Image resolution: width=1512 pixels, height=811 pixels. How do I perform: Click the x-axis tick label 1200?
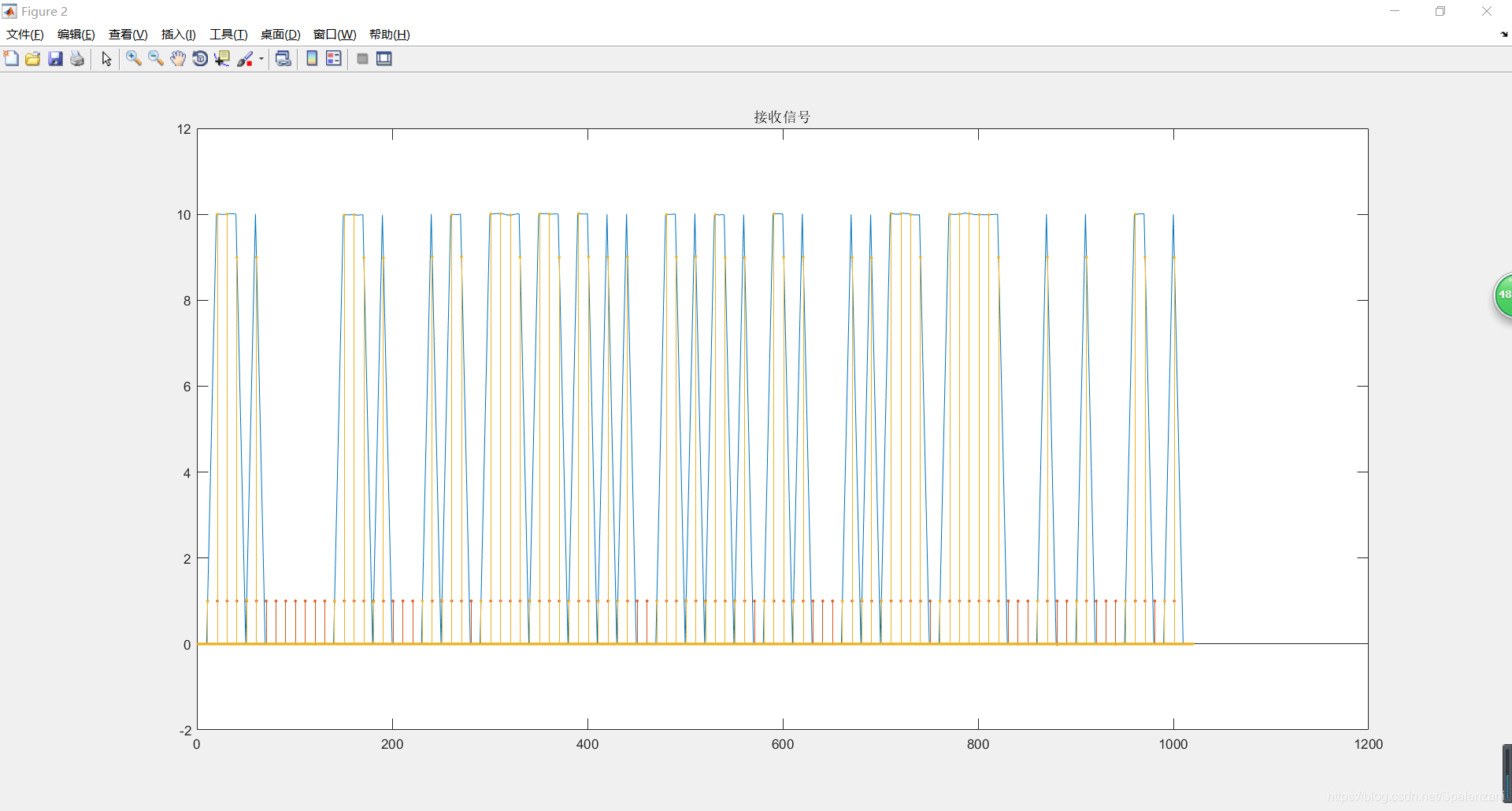pyautogui.click(x=1369, y=745)
